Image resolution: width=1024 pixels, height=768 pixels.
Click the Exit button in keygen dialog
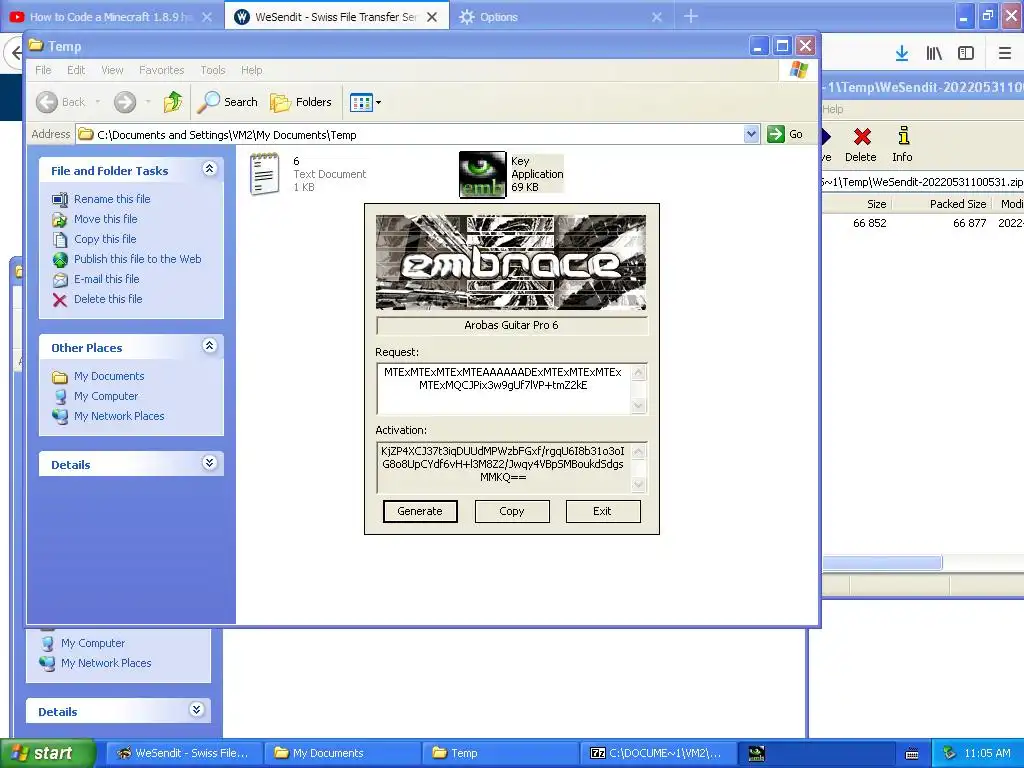click(603, 511)
